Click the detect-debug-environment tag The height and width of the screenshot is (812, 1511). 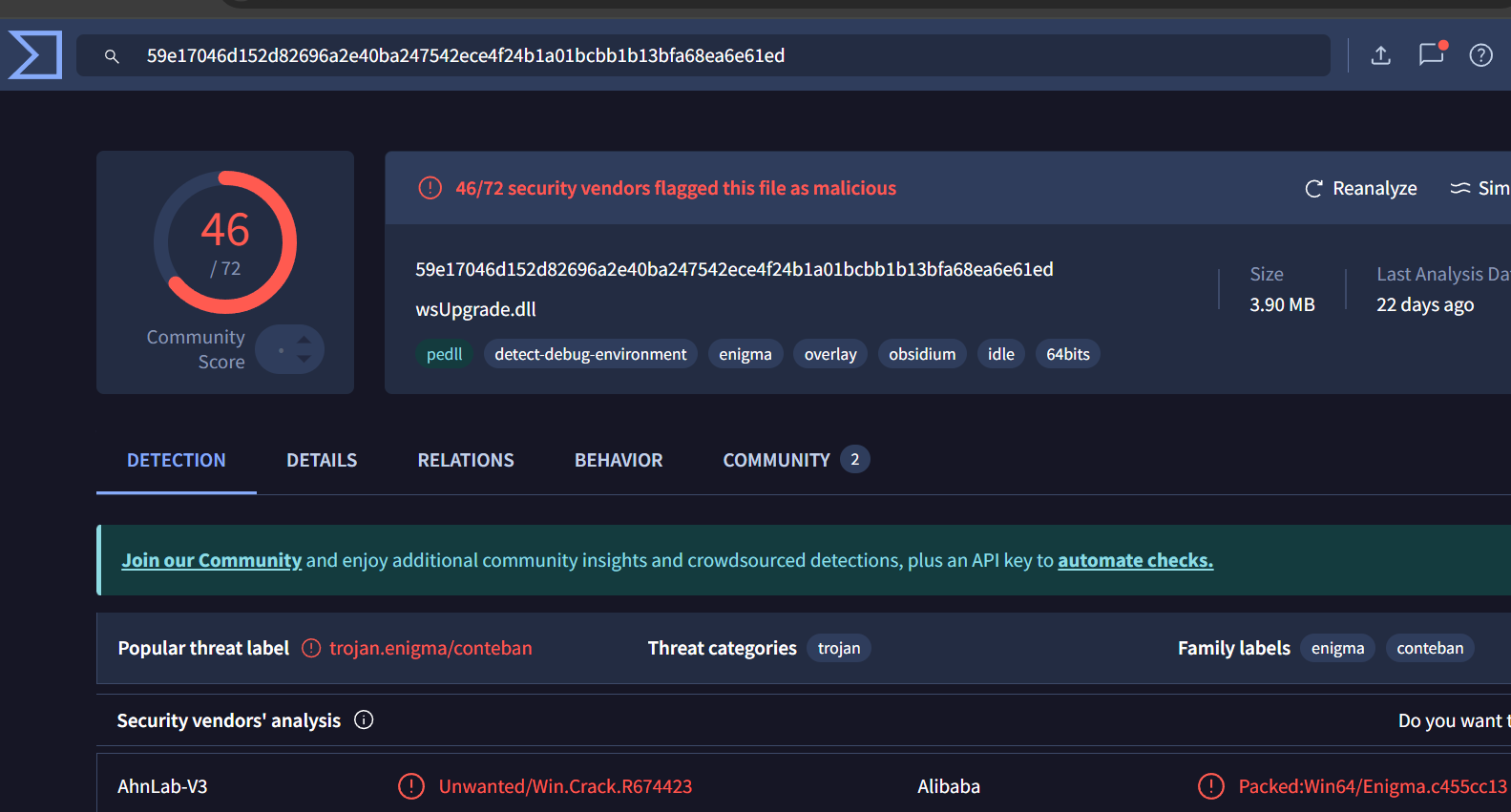[x=590, y=354]
